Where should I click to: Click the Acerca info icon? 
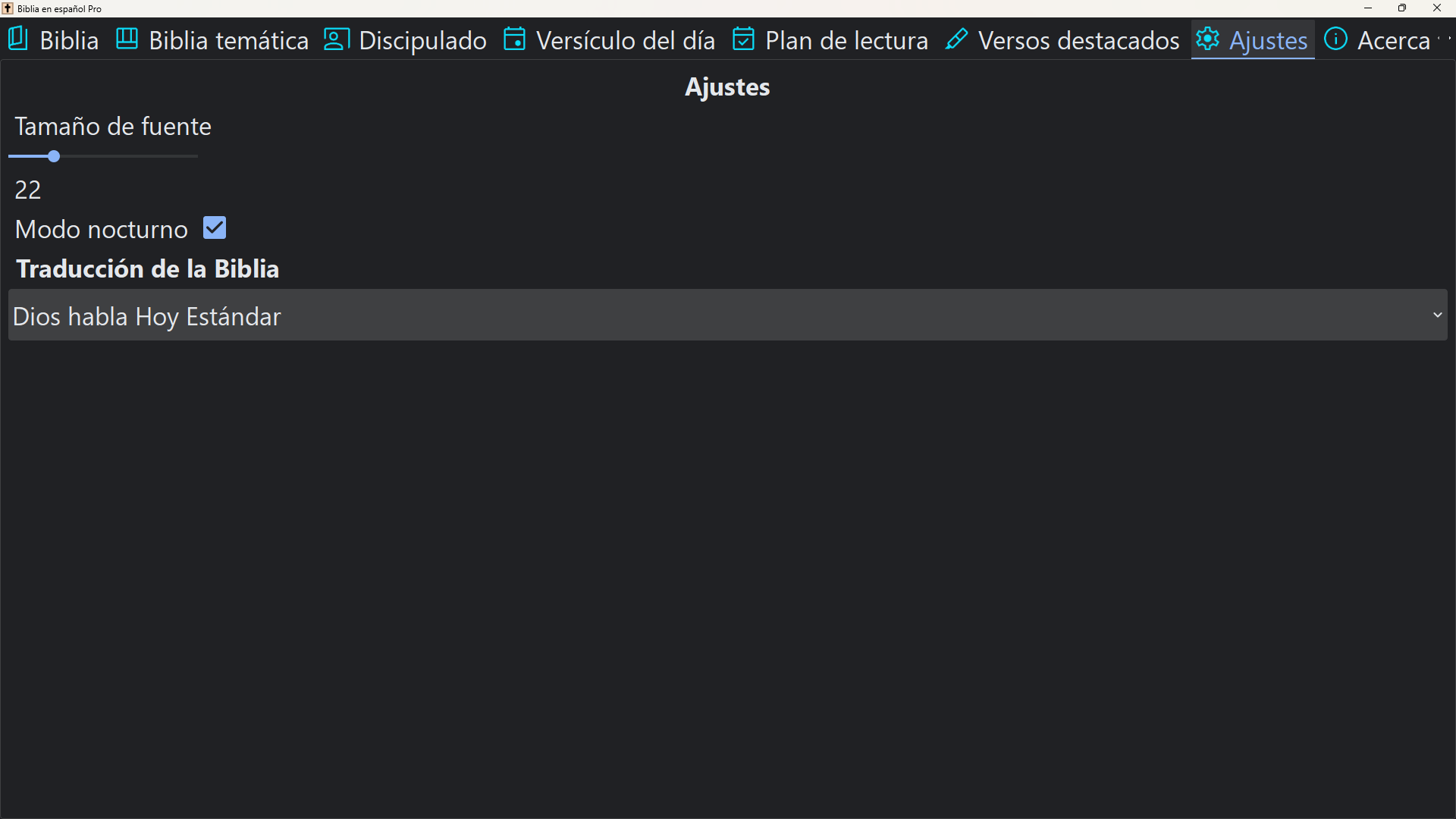click(x=1336, y=39)
